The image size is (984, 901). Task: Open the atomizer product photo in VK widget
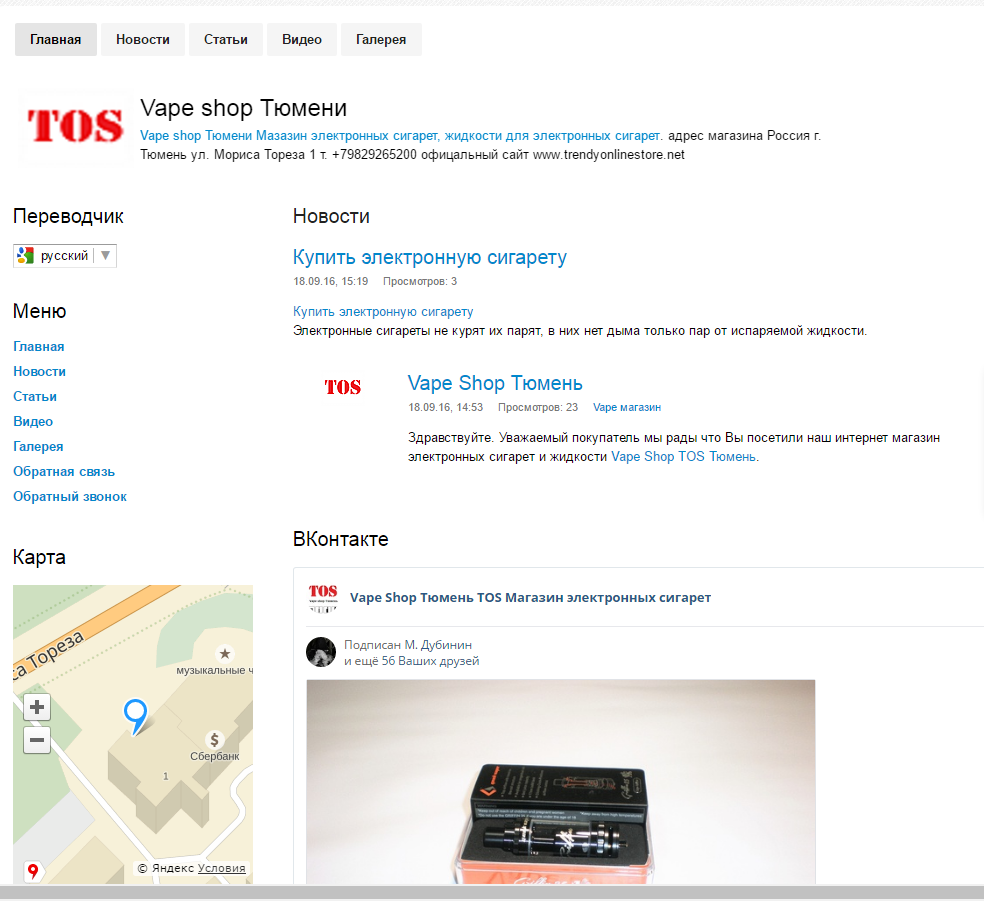click(x=561, y=782)
